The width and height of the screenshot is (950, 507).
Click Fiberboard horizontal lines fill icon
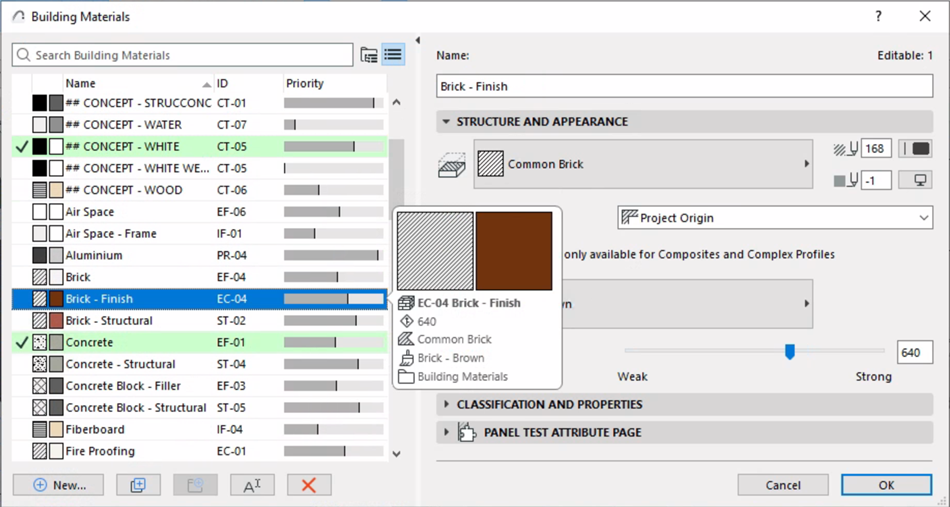(39, 429)
